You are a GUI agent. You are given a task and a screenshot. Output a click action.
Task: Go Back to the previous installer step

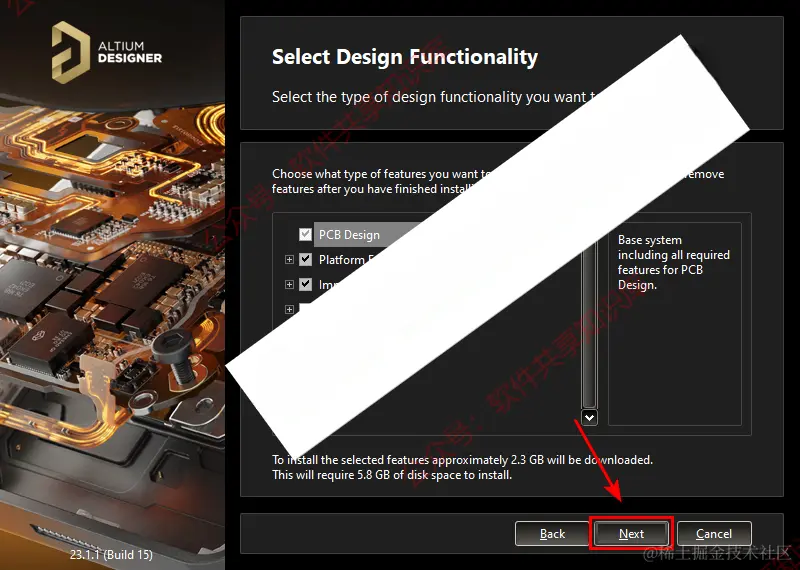[552, 534]
